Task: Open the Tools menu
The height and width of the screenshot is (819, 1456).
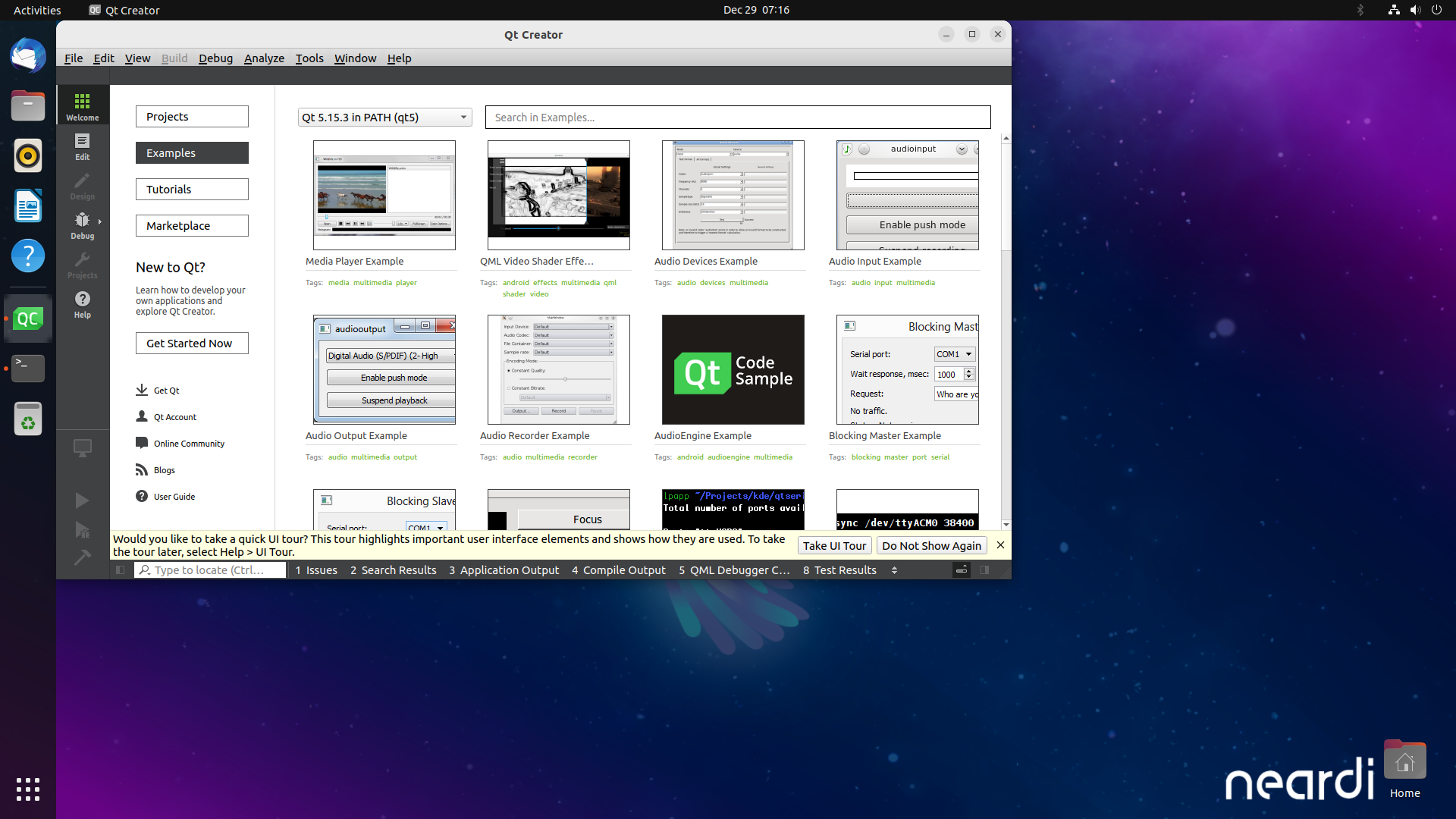Action: (309, 58)
